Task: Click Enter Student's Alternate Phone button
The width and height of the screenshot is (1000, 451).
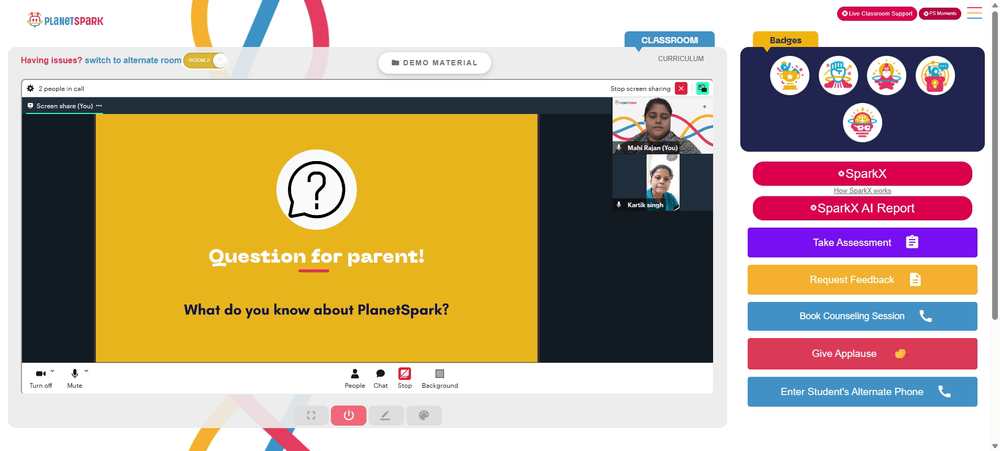Action: (862, 392)
